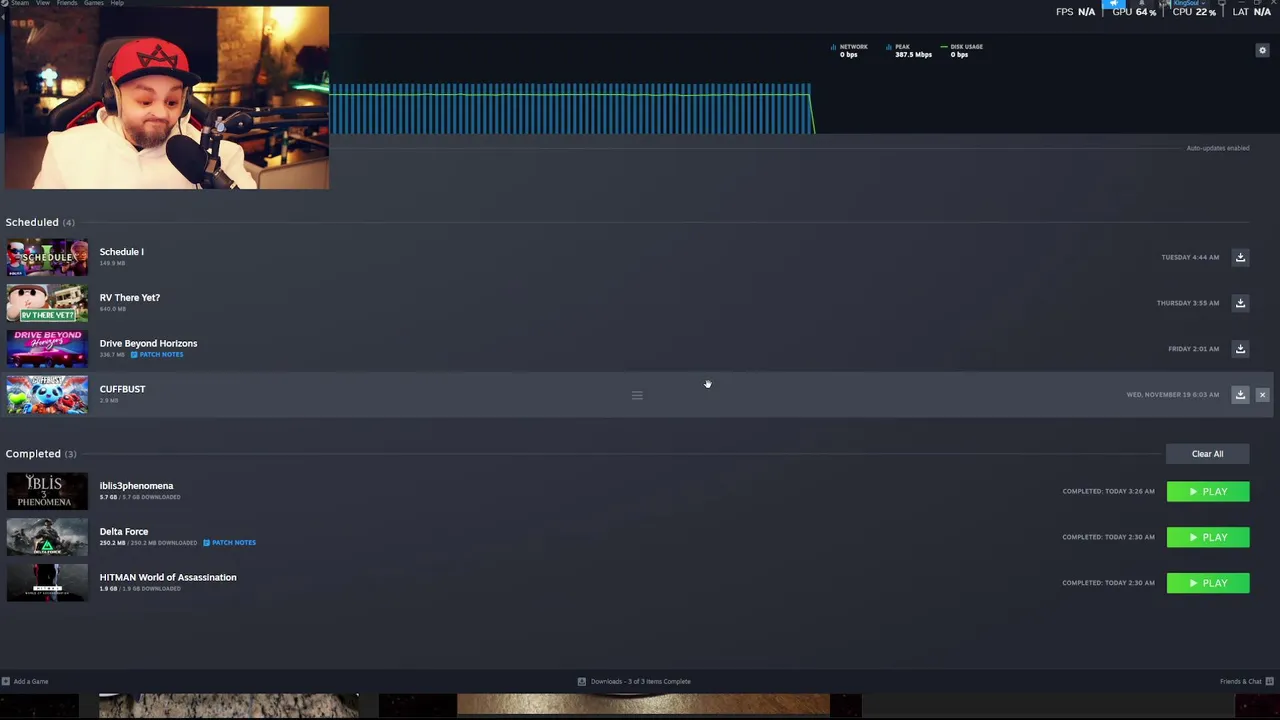This screenshot has width=1280, height=720.
Task: Open the Help menu
Action: click(117, 3)
